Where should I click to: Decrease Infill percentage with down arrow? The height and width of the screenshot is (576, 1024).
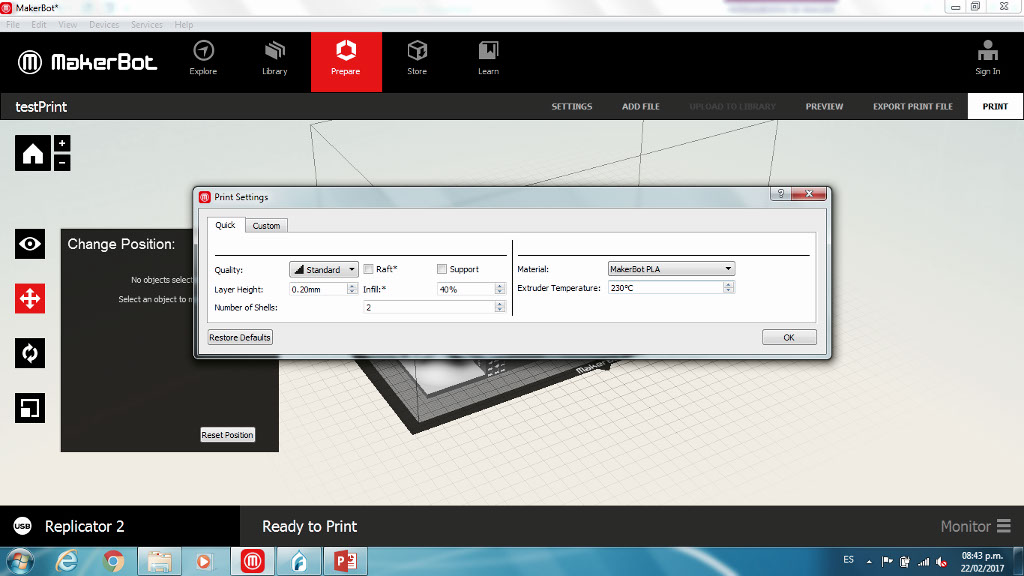(500, 292)
